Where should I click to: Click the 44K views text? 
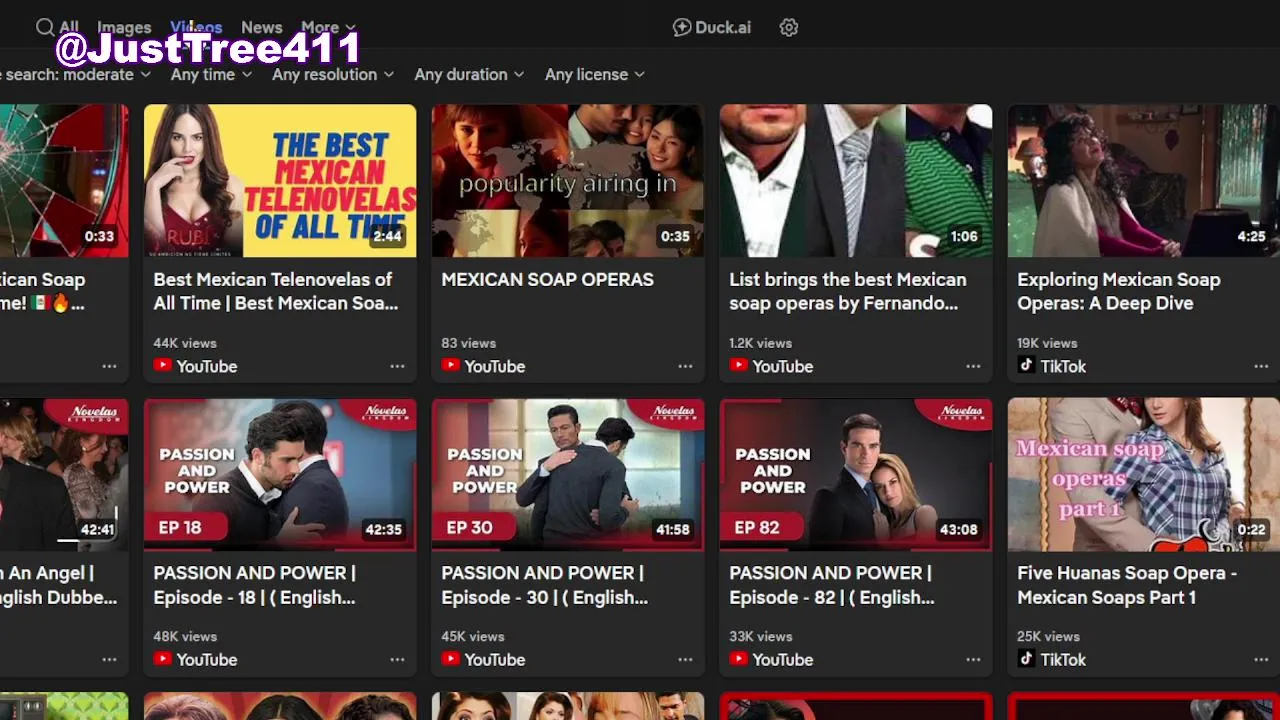tap(185, 343)
